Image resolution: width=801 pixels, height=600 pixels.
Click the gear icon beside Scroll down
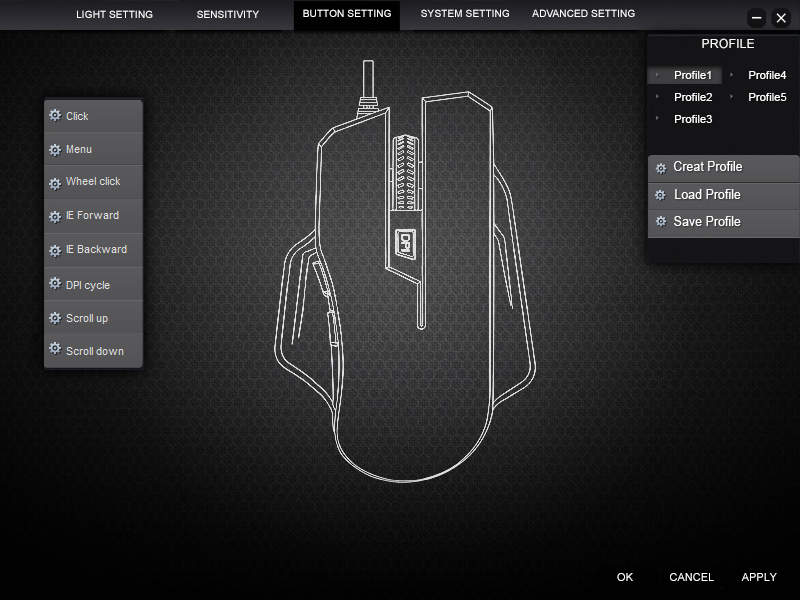55,350
